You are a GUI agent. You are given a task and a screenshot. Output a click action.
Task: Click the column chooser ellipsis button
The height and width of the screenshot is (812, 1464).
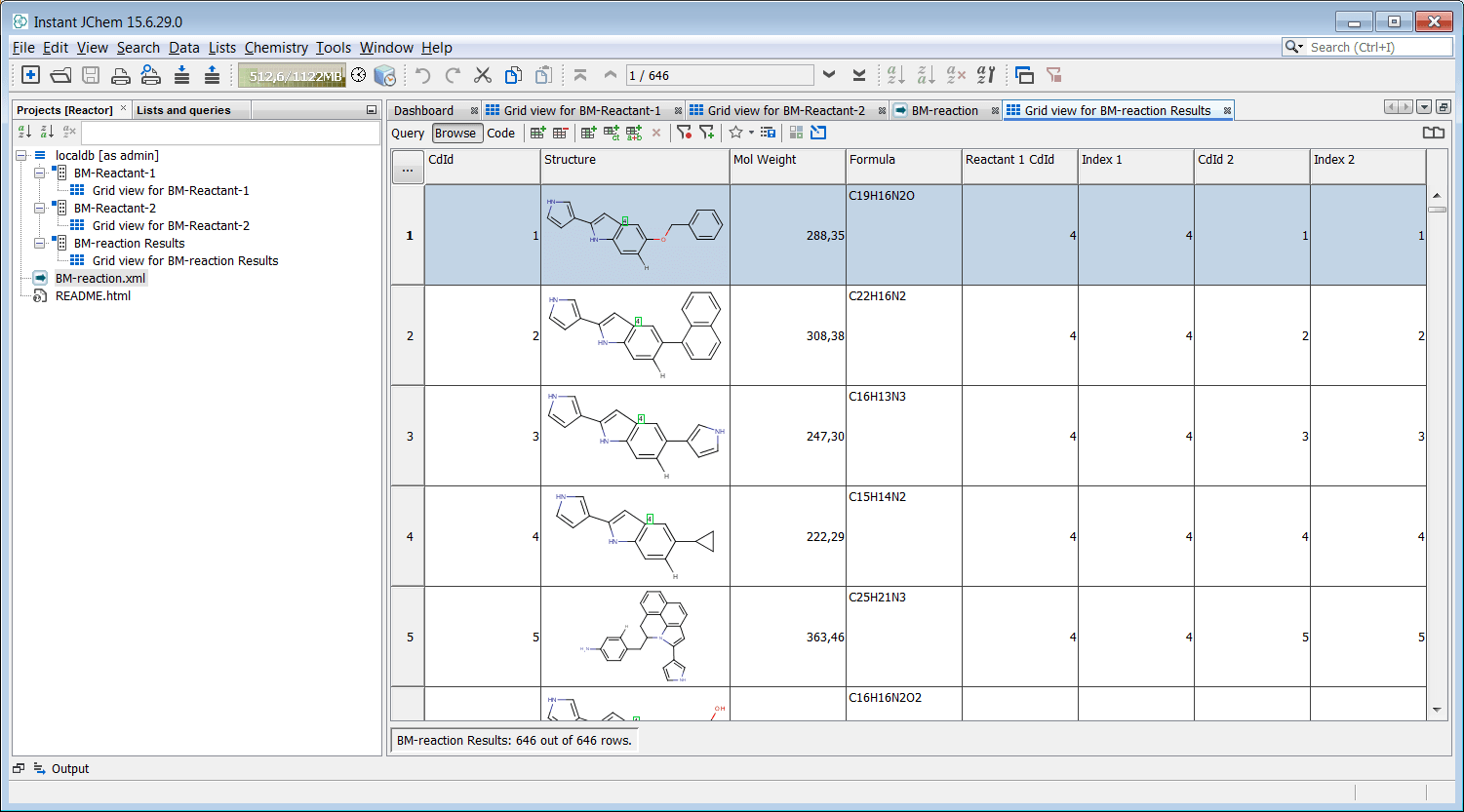[408, 171]
